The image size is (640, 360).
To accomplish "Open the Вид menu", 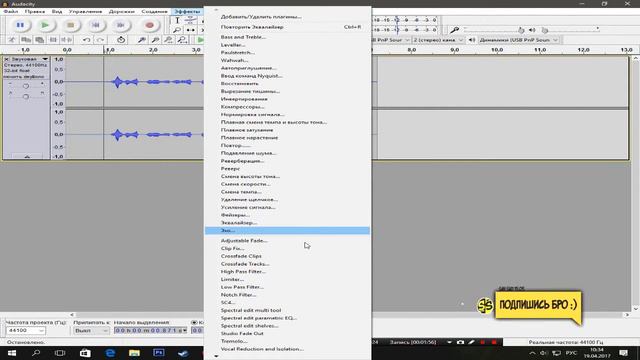I will [57, 11].
